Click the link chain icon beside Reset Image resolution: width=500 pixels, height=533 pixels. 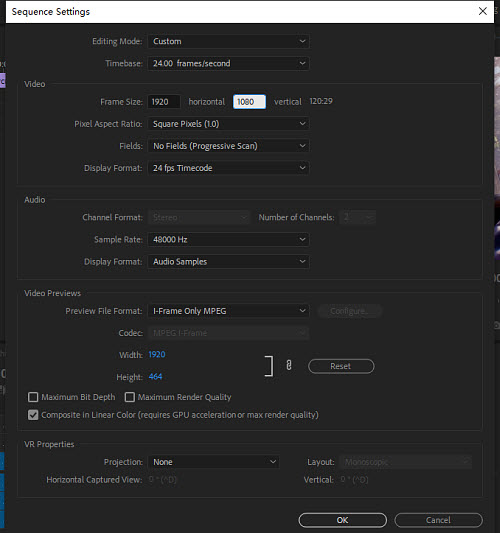(289, 365)
